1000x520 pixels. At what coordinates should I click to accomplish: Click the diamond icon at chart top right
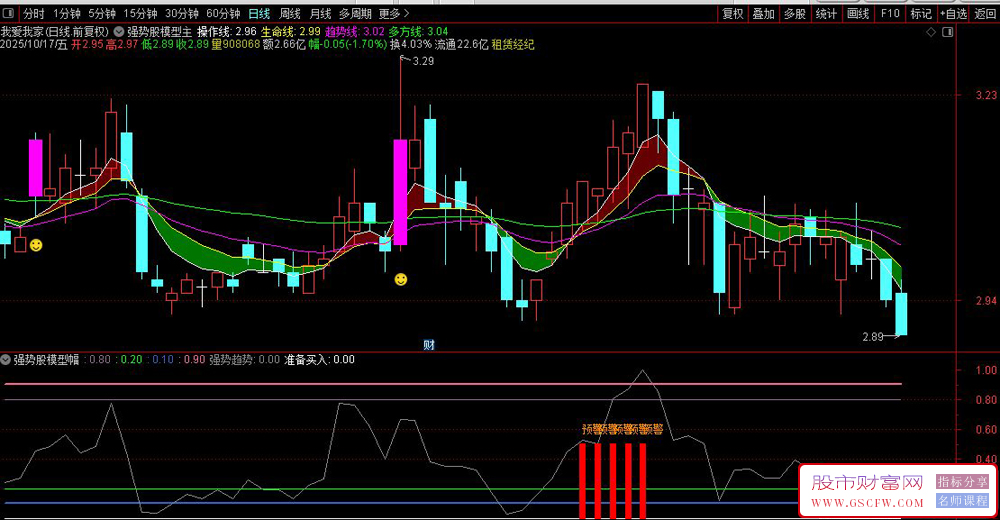[x=932, y=32]
